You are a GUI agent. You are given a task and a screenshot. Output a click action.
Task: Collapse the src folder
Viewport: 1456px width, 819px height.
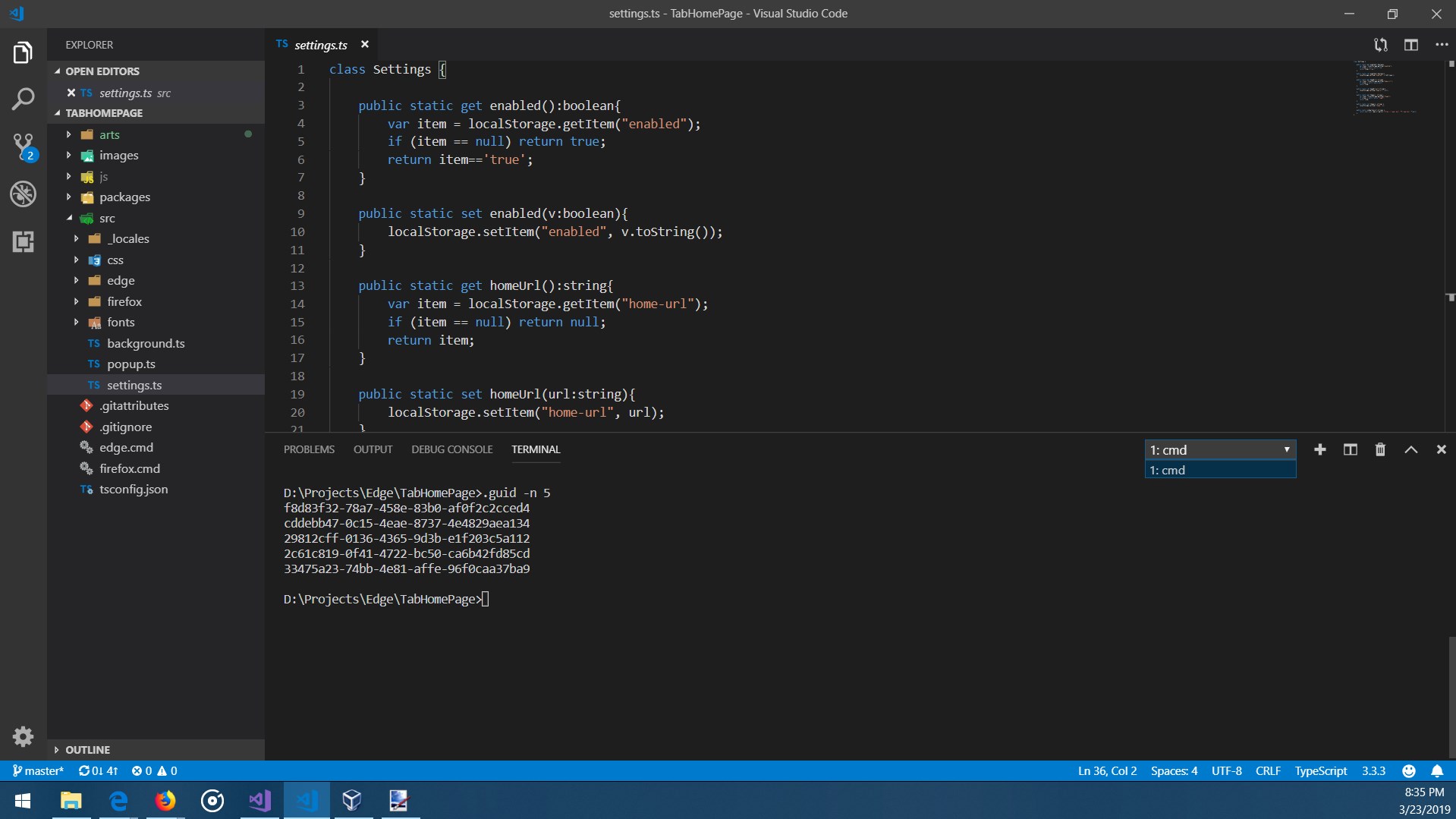tap(107, 218)
